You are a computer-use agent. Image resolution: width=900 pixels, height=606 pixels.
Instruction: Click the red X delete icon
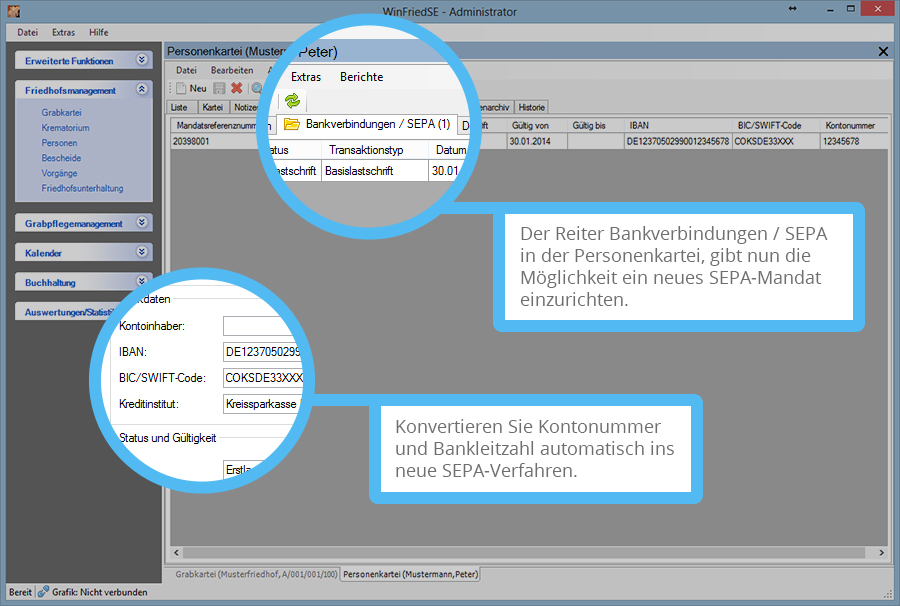tap(237, 89)
